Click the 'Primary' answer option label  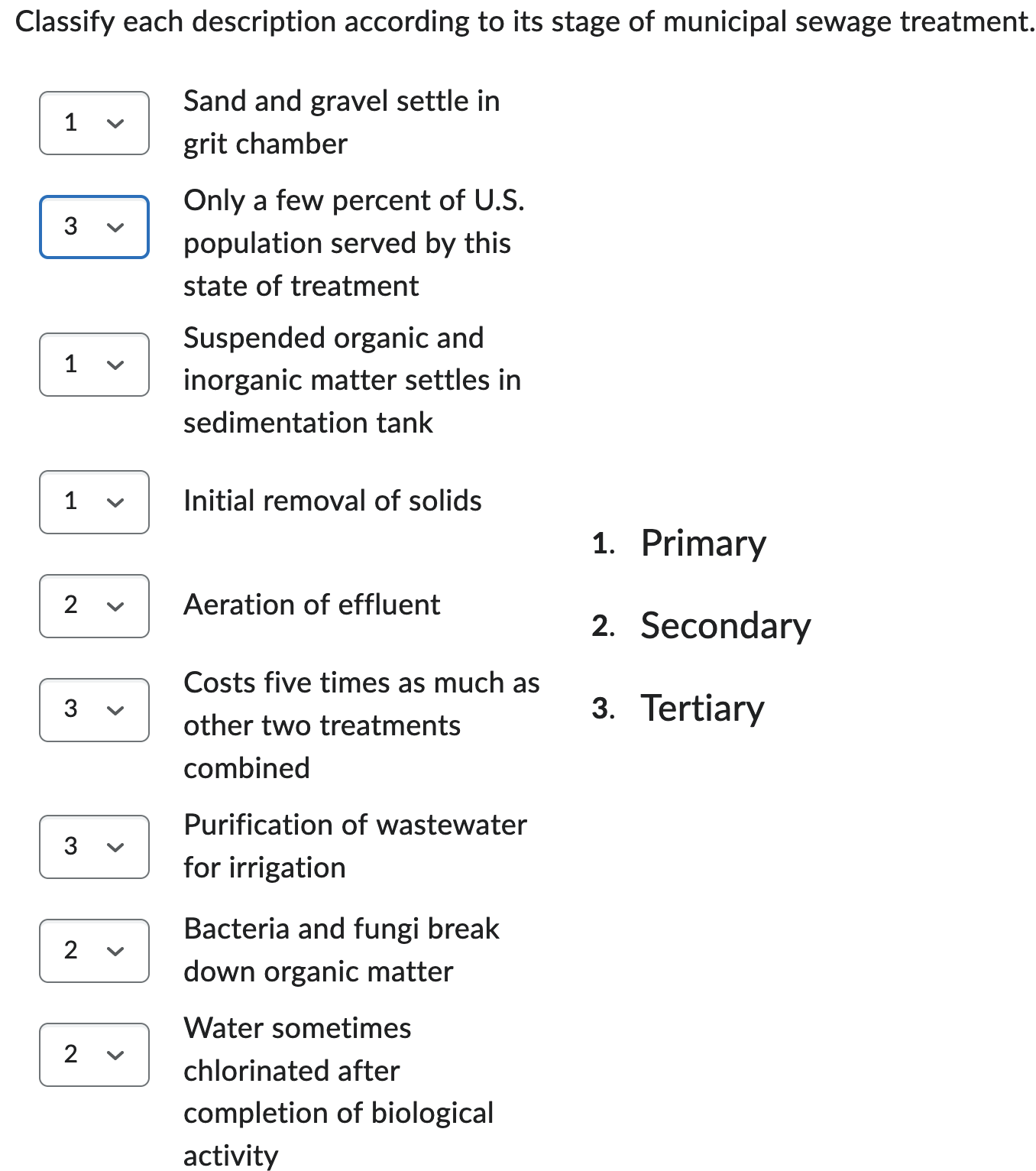(x=703, y=543)
